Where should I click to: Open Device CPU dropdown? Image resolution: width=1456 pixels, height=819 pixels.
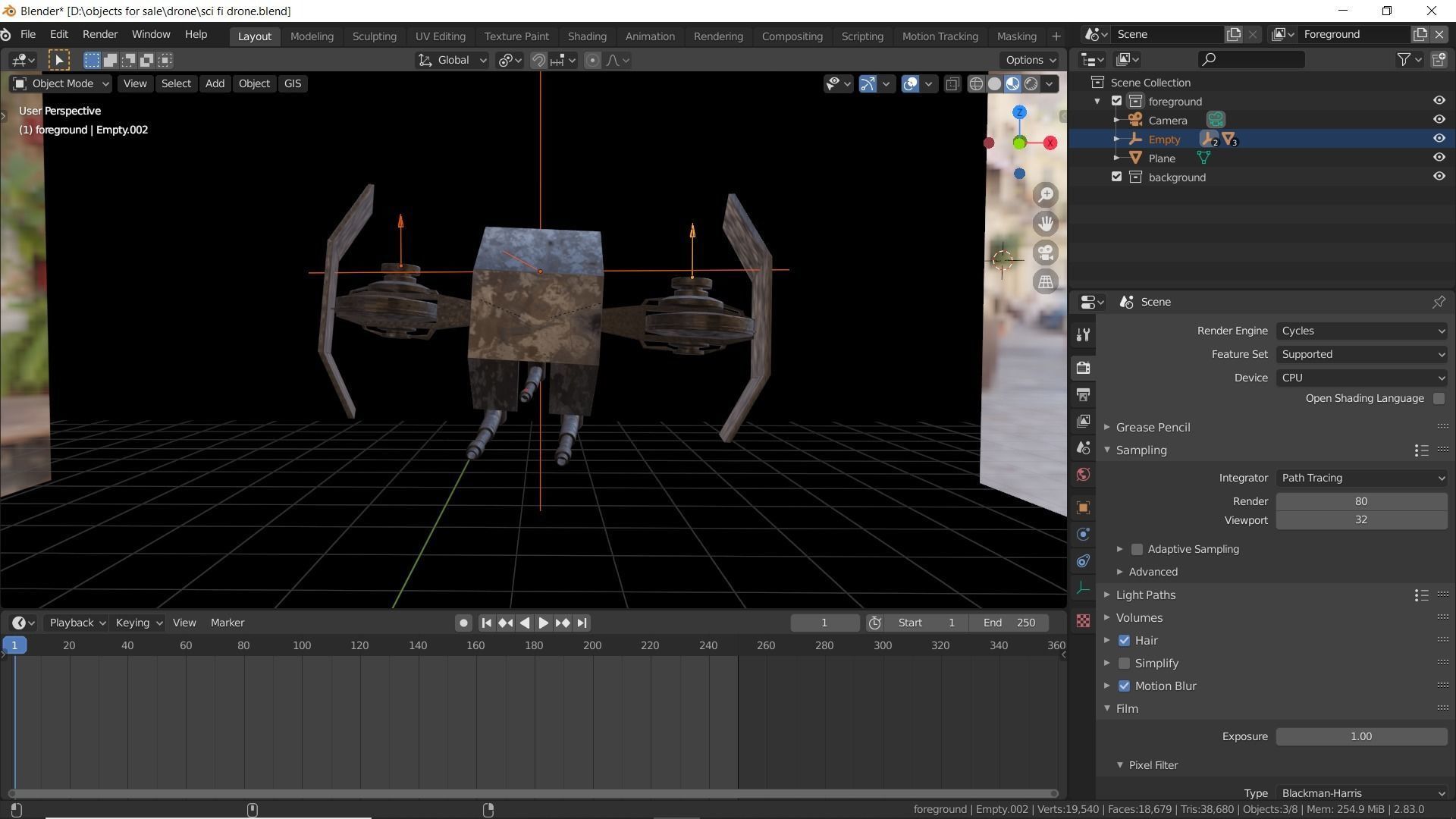tap(1362, 378)
